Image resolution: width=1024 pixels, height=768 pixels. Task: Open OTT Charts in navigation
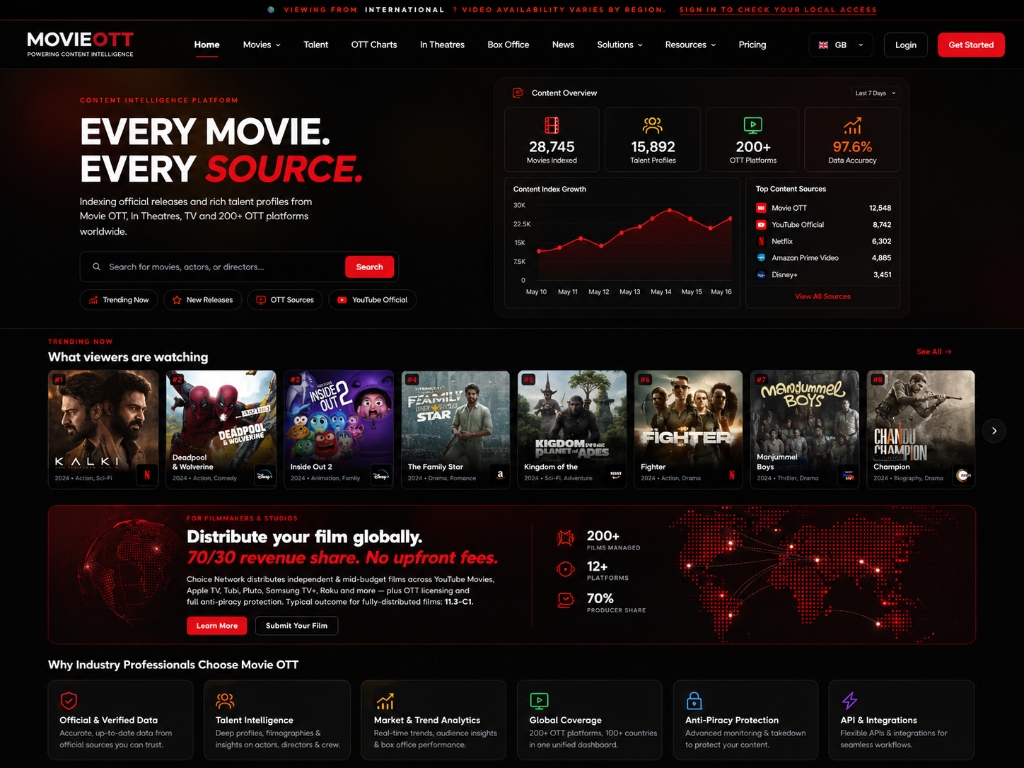point(374,44)
